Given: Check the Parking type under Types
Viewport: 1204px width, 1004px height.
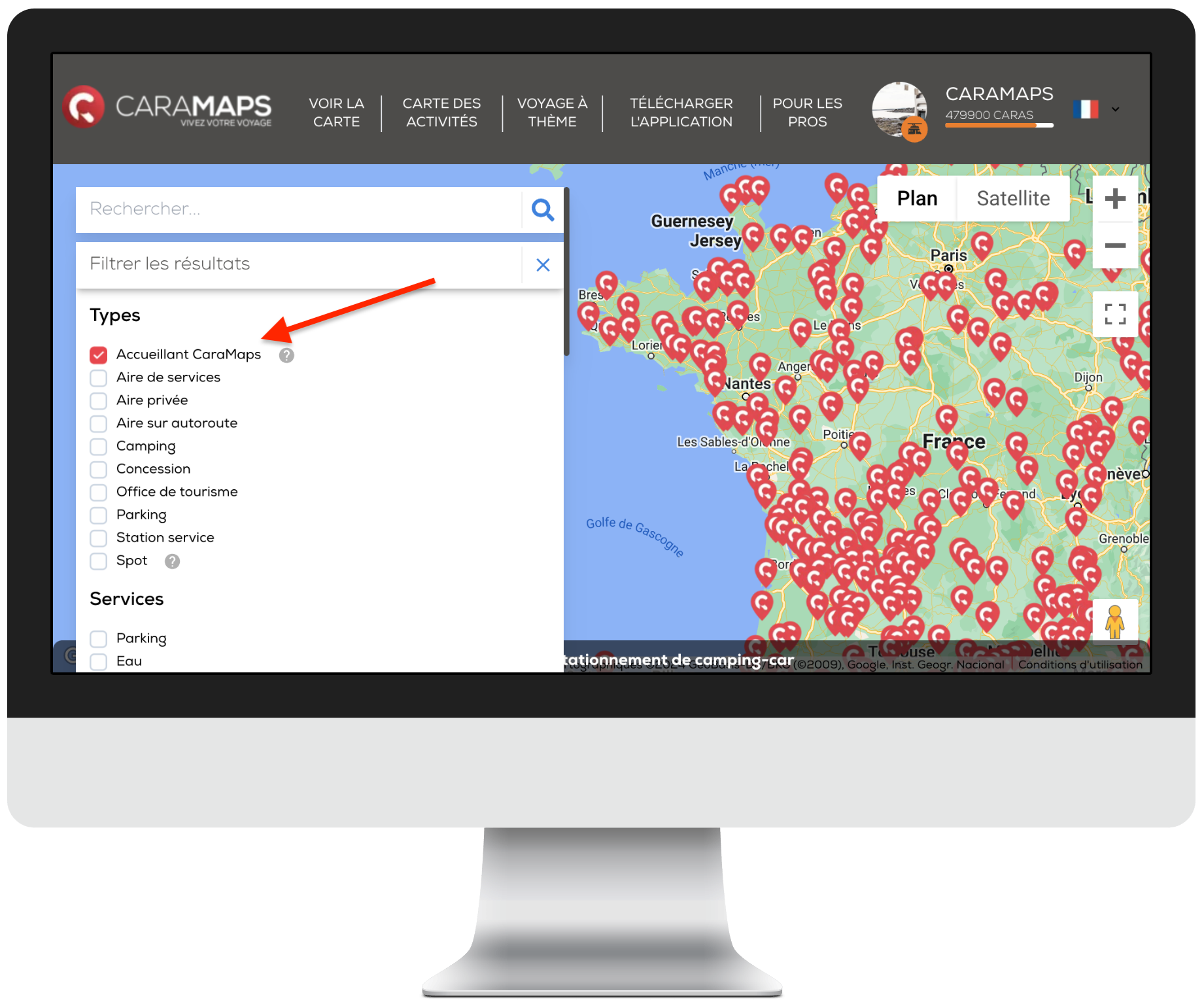Looking at the screenshot, I should pos(99,515).
